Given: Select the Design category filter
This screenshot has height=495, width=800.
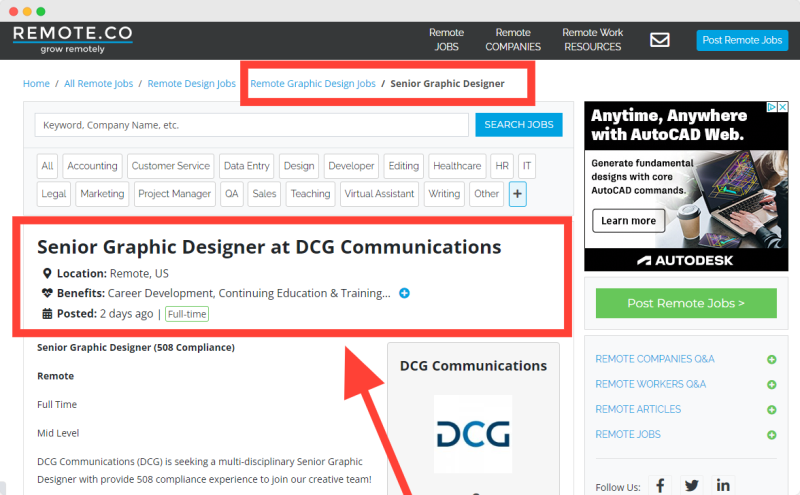Looking at the screenshot, I should pos(299,166).
